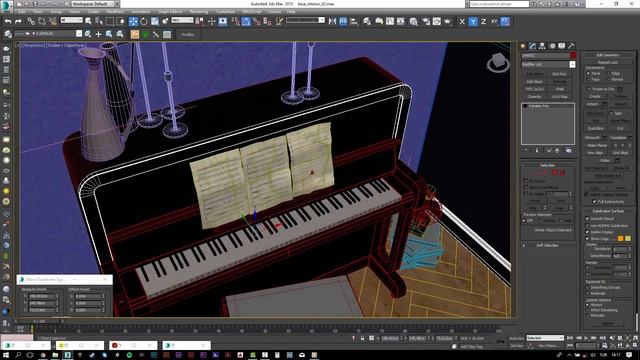640x360 pixels.
Task: Open the key mode Selected dropdown
Action: (545, 338)
